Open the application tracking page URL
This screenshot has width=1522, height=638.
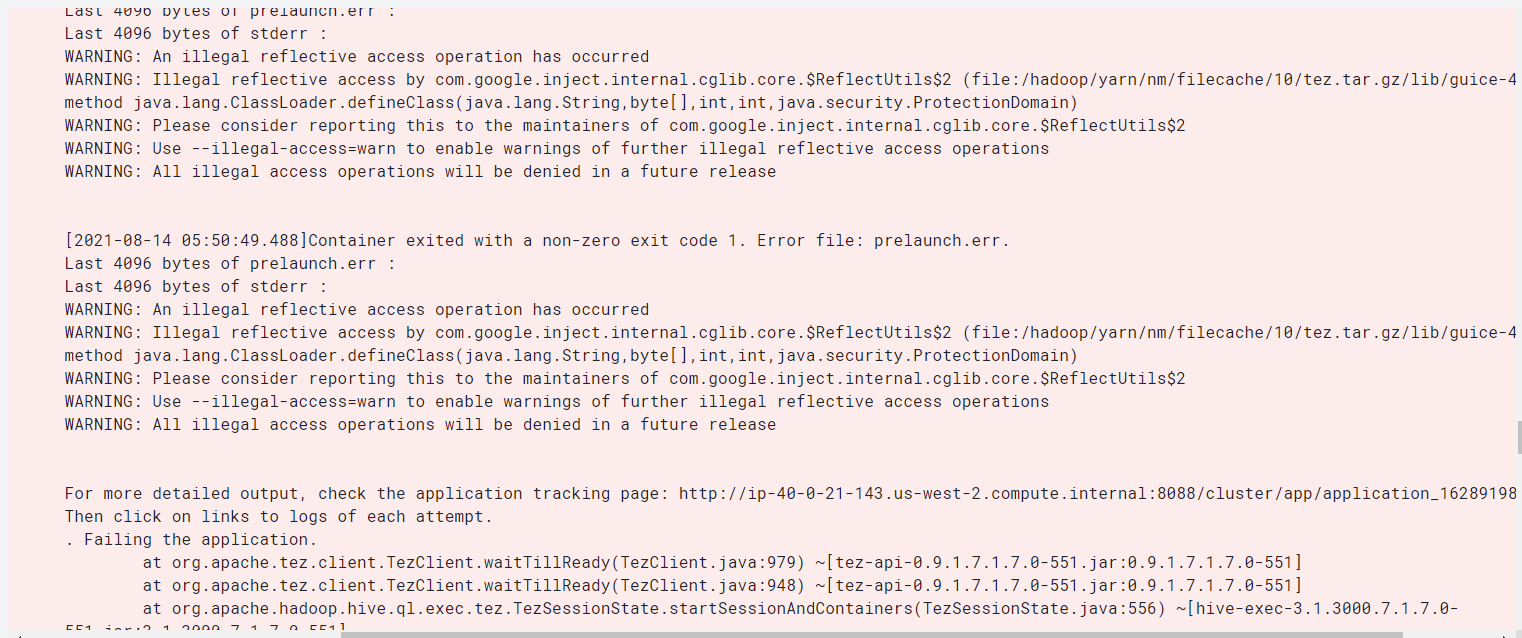[1098, 493]
